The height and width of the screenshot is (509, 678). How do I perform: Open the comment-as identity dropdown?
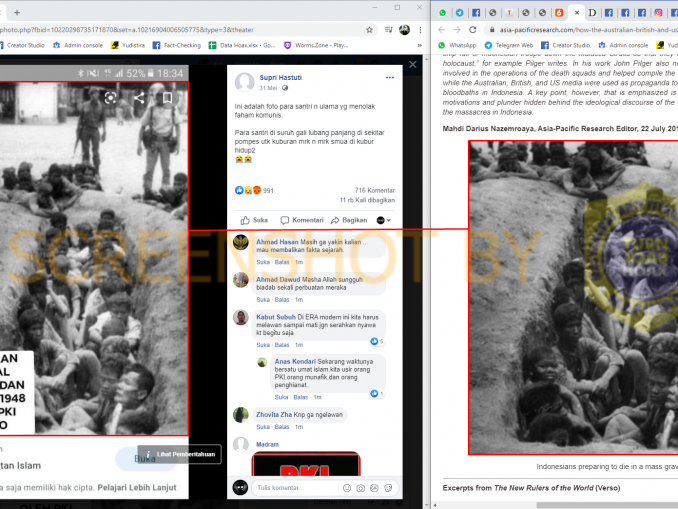384,220
